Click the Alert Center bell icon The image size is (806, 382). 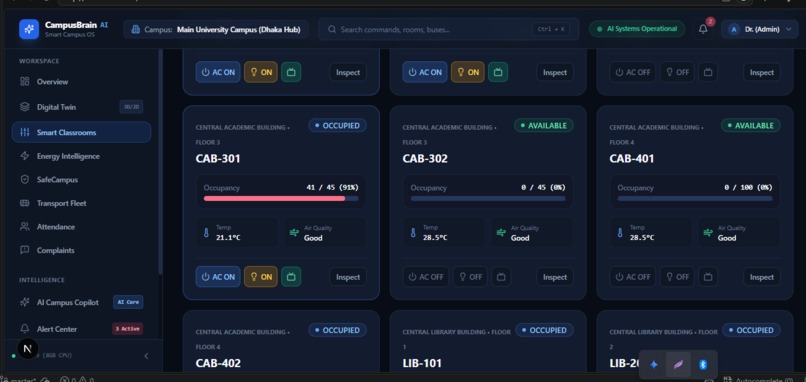pos(25,329)
